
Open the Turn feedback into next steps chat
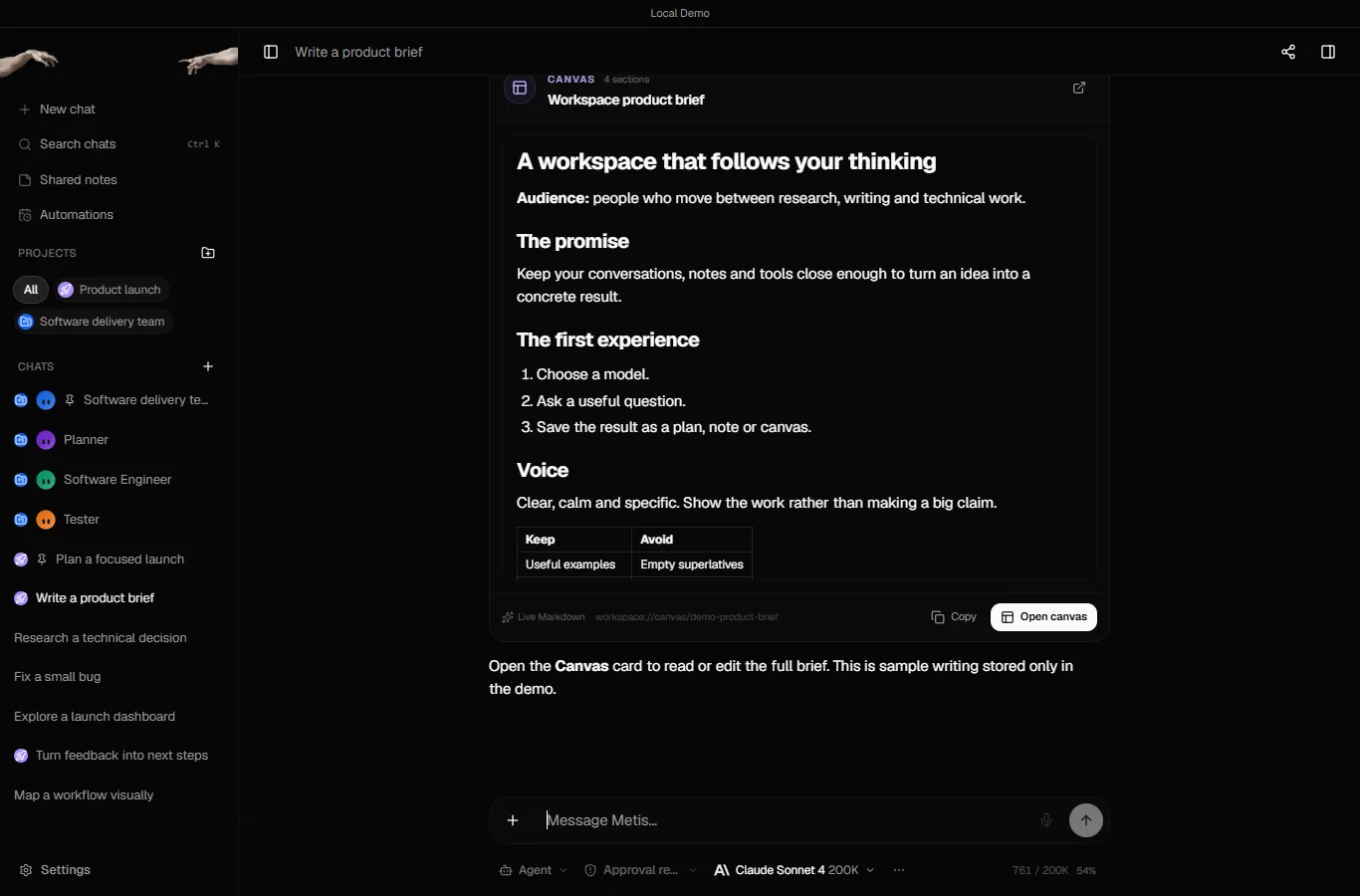click(118, 756)
